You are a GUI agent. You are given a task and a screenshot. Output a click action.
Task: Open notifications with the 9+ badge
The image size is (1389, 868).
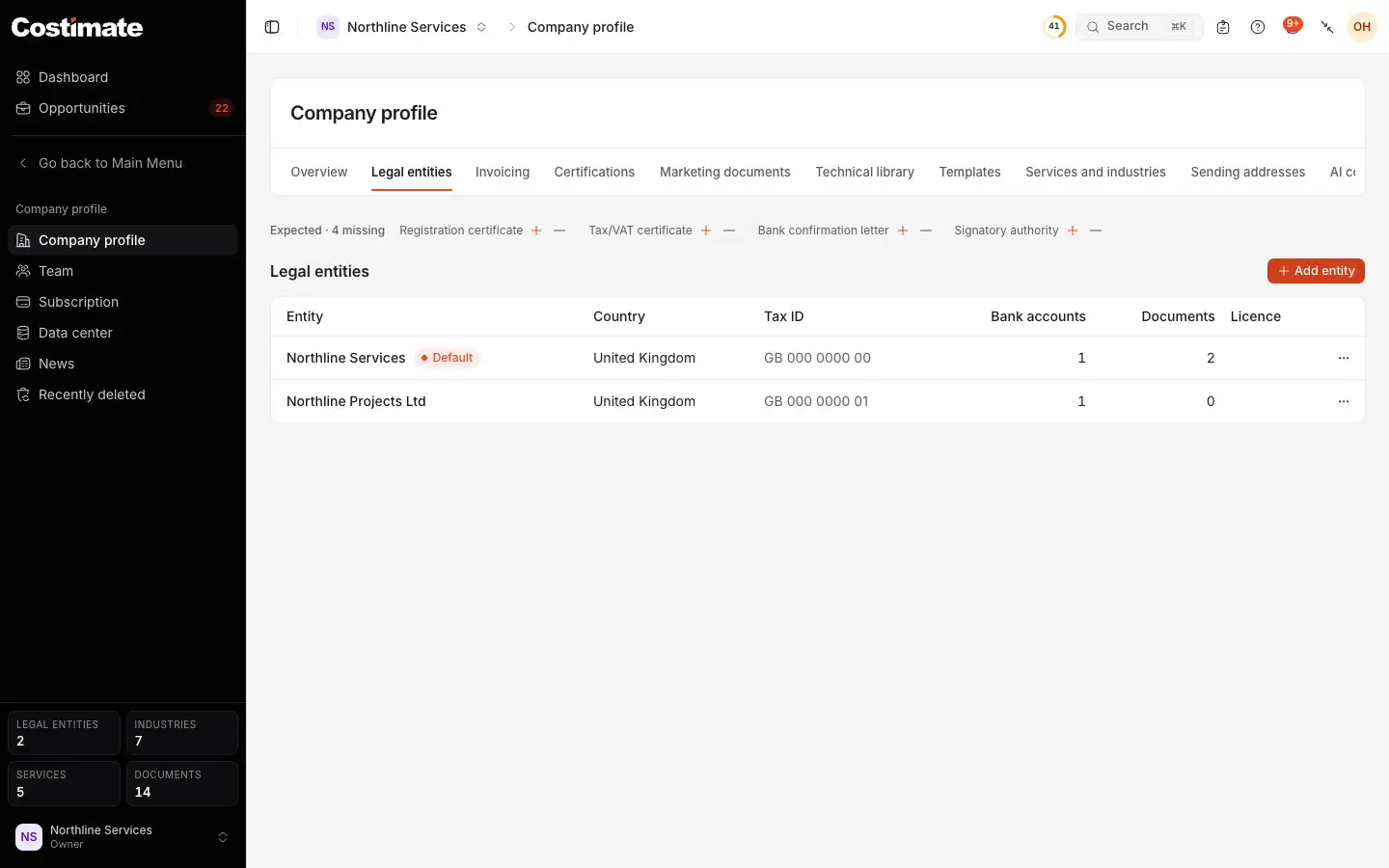(x=1293, y=26)
